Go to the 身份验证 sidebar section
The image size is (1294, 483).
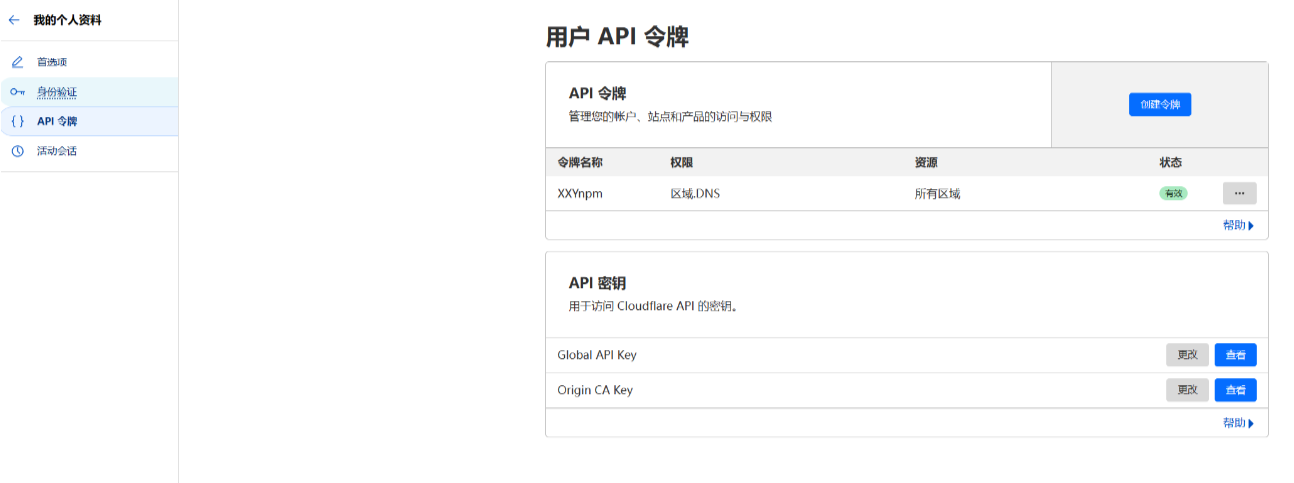pos(57,92)
